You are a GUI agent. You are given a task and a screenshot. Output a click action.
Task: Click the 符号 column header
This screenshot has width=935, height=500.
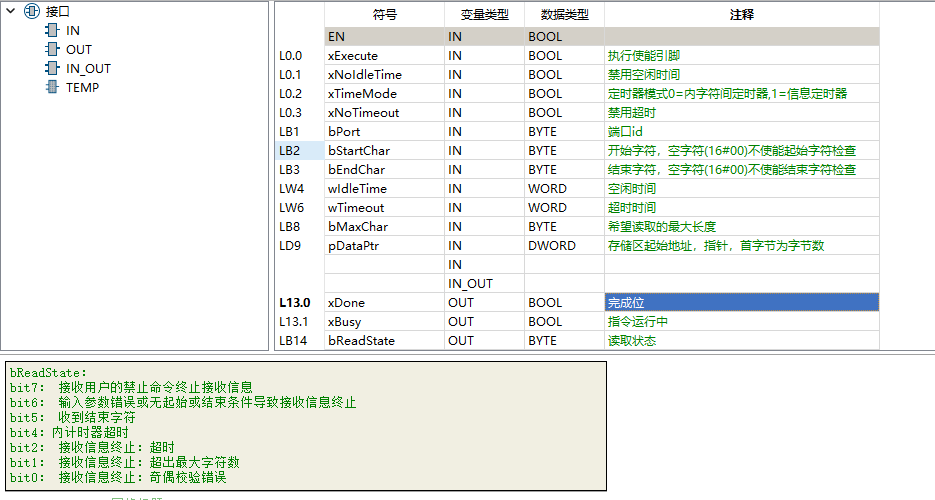pos(385,15)
